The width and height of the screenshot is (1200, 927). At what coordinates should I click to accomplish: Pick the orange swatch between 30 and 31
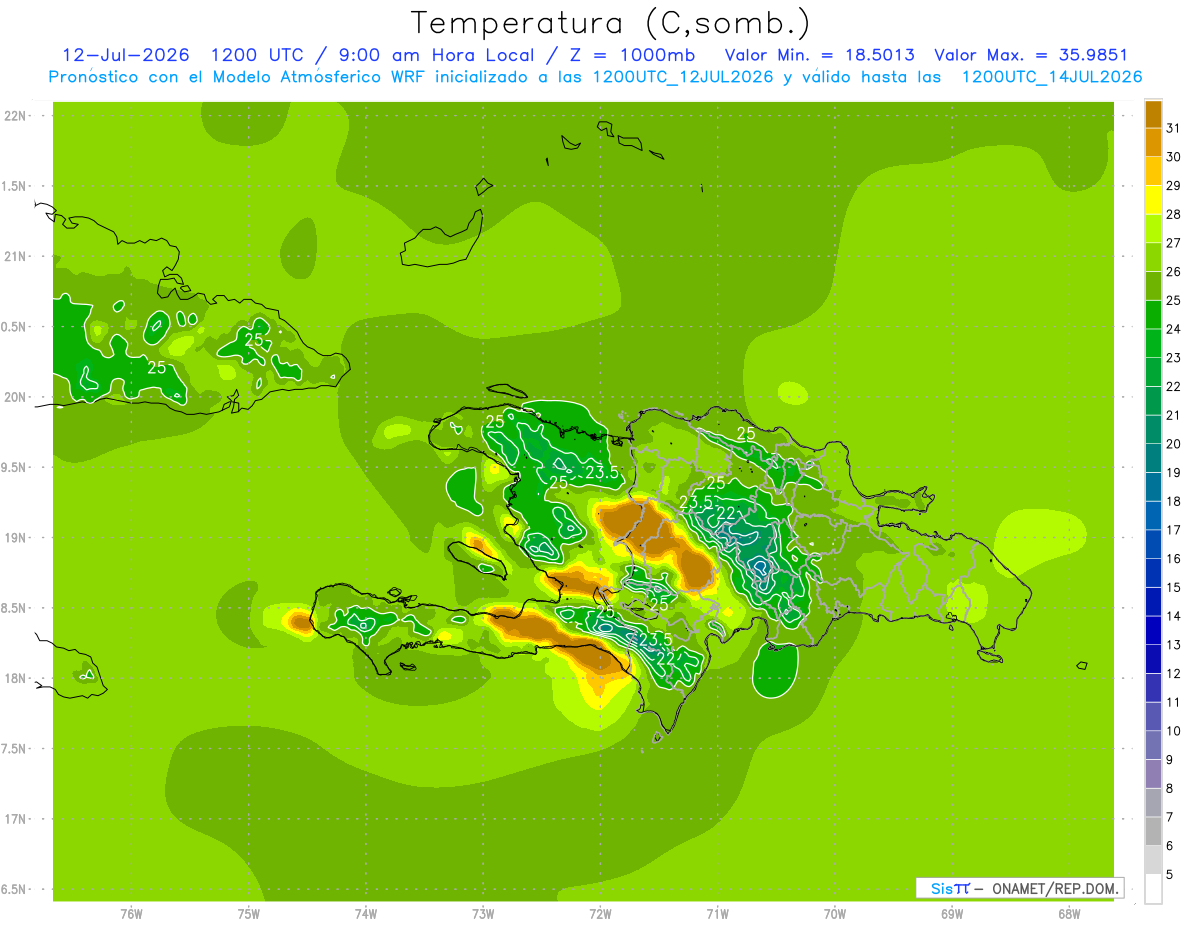click(x=1153, y=143)
